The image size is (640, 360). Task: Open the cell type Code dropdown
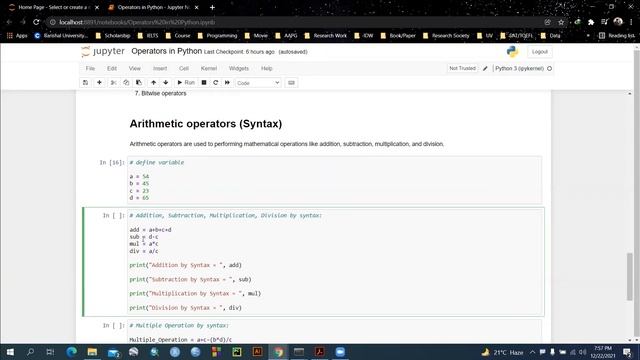click(258, 83)
